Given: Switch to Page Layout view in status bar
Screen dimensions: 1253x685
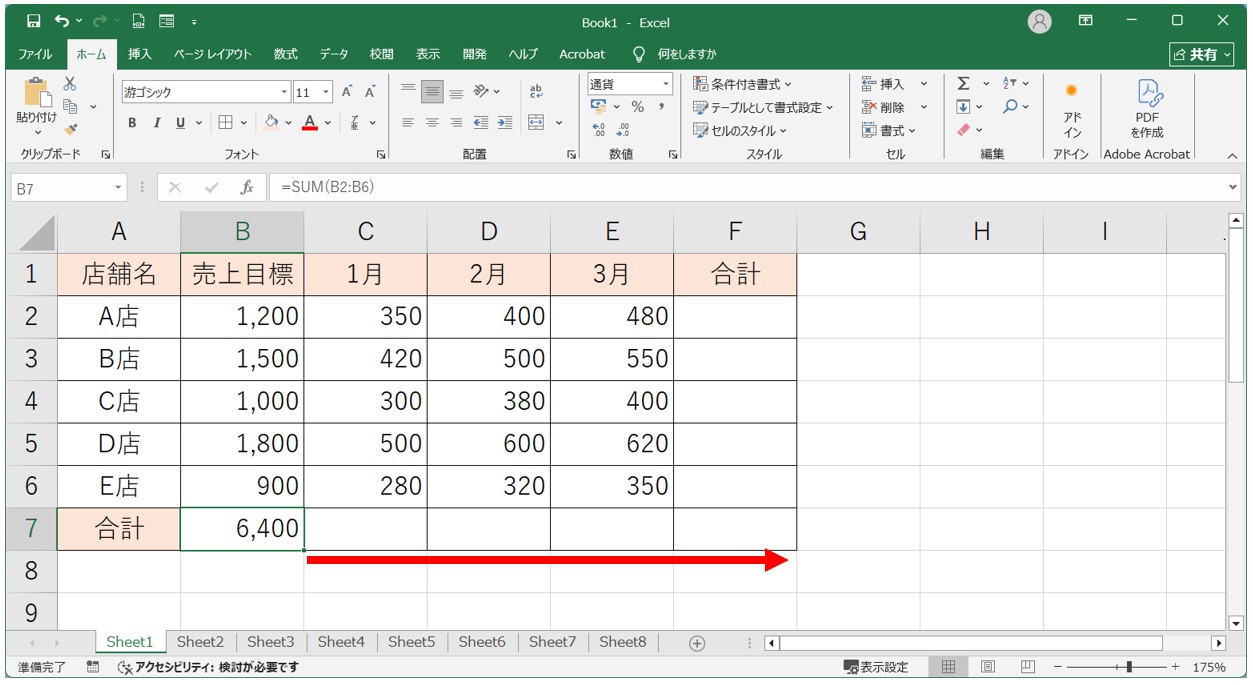Looking at the screenshot, I should pyautogui.click(x=988, y=667).
